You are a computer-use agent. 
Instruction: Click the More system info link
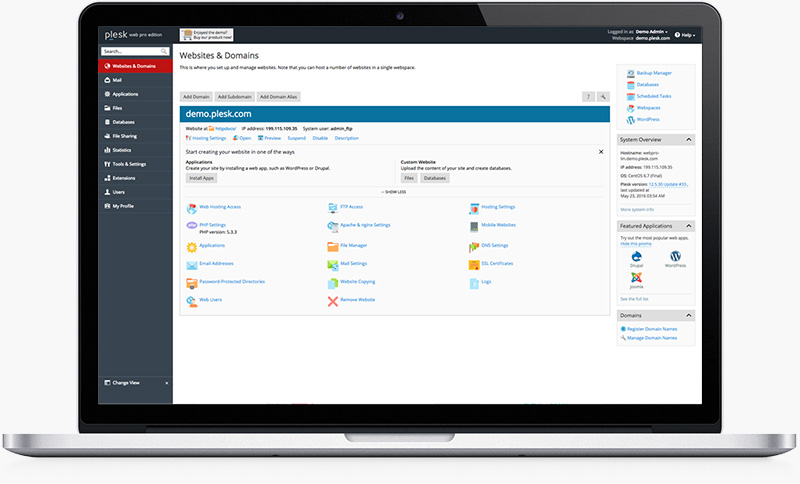point(637,210)
